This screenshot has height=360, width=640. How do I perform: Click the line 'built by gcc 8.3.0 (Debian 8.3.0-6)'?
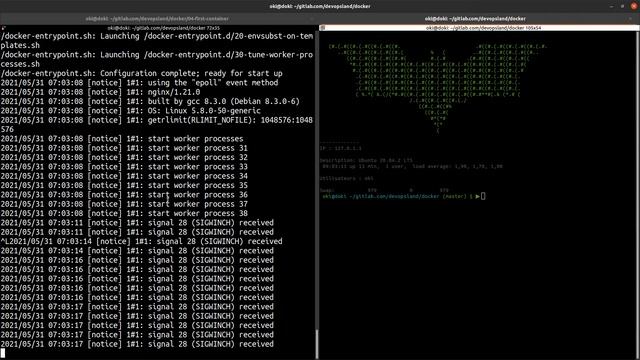(150, 102)
